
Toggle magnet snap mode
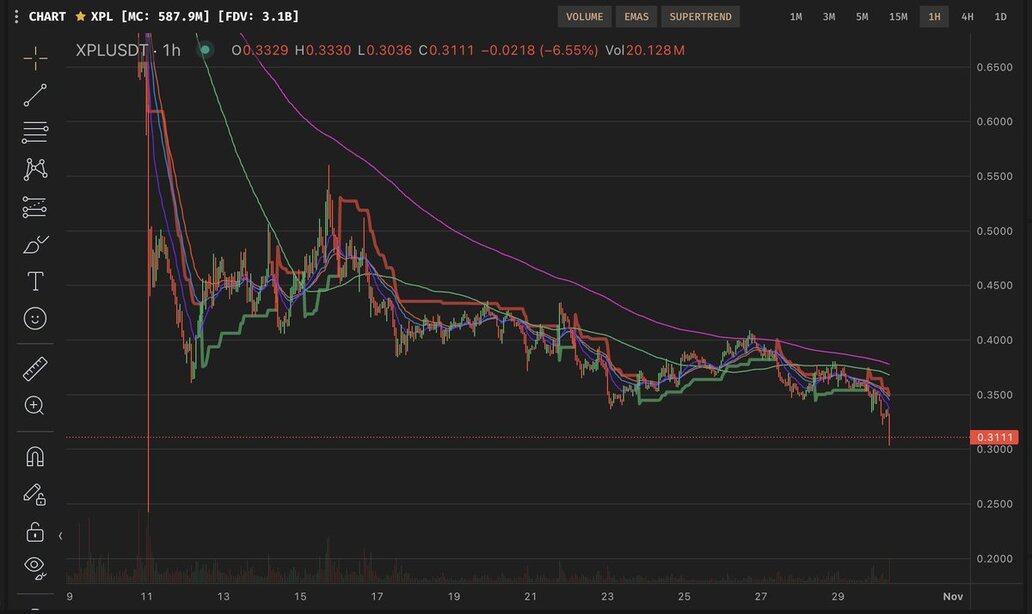coord(35,456)
